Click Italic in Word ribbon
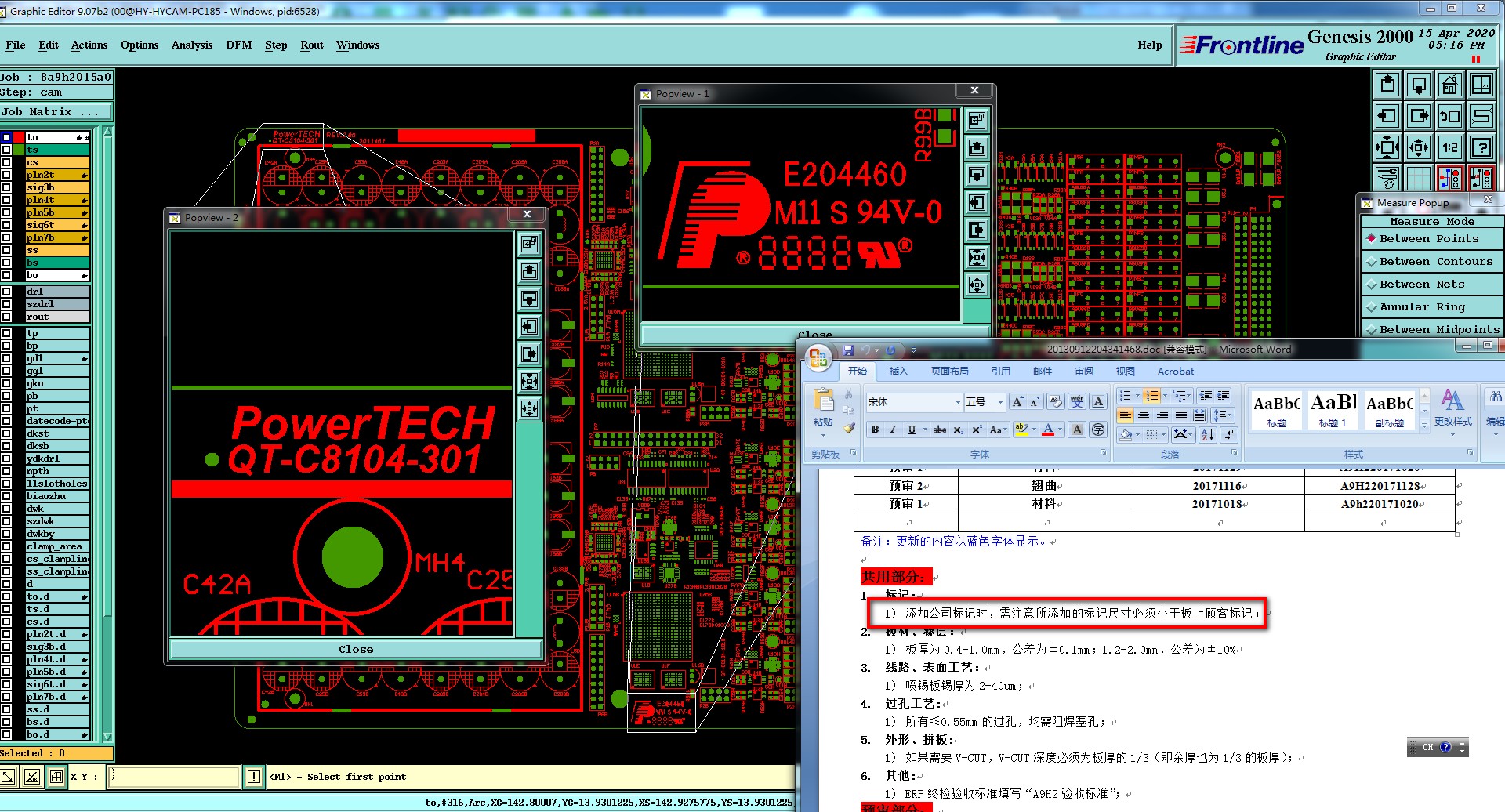This screenshot has width=1505, height=812. click(893, 430)
